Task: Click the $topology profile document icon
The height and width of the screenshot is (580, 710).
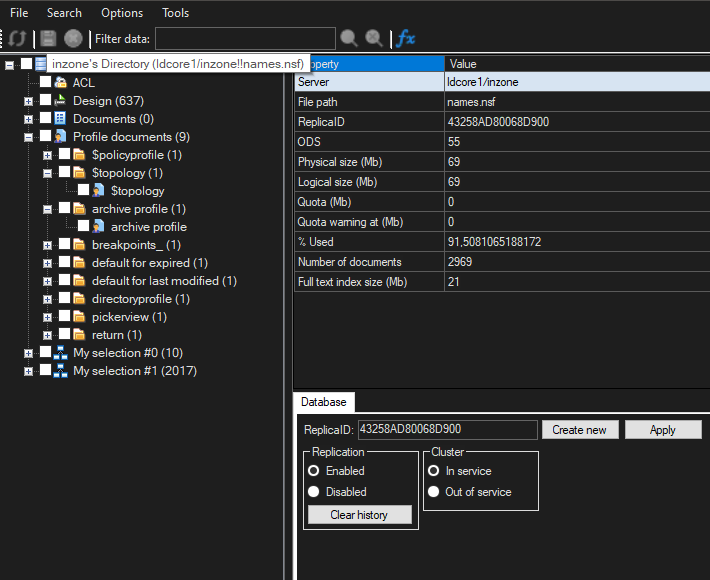Action: tap(99, 190)
